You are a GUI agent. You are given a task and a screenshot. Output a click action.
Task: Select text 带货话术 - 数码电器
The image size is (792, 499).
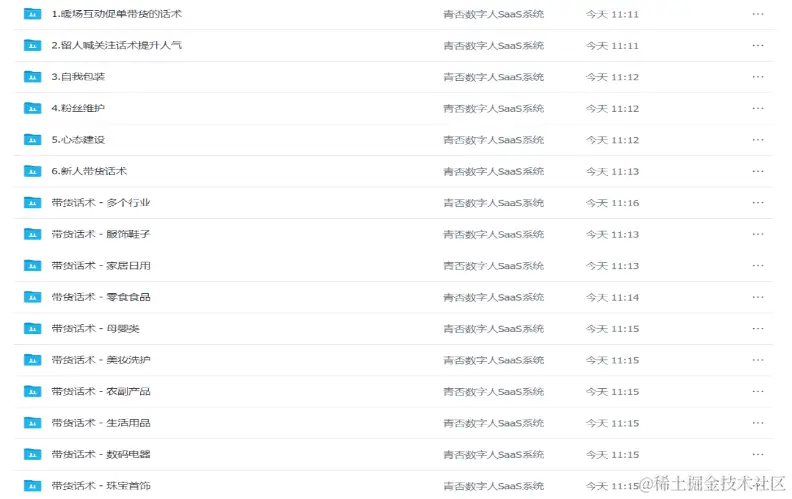click(101, 455)
